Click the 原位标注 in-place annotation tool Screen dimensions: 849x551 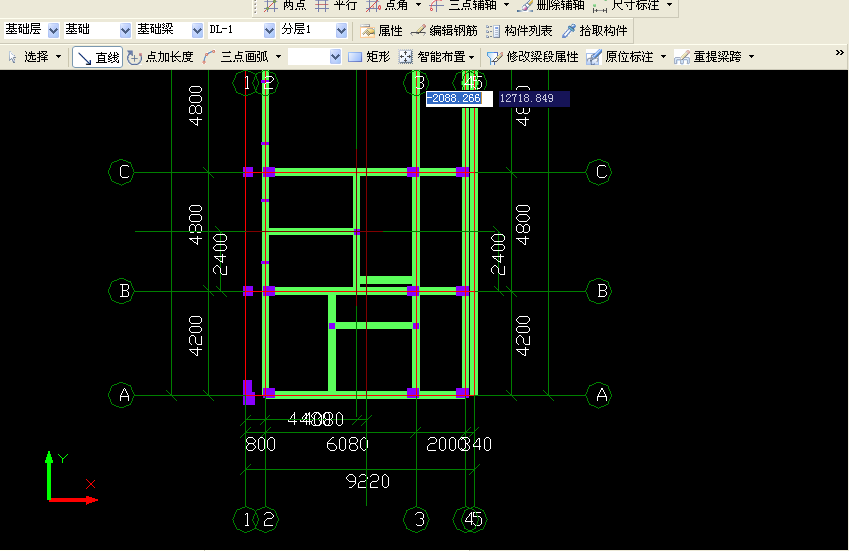(x=619, y=57)
